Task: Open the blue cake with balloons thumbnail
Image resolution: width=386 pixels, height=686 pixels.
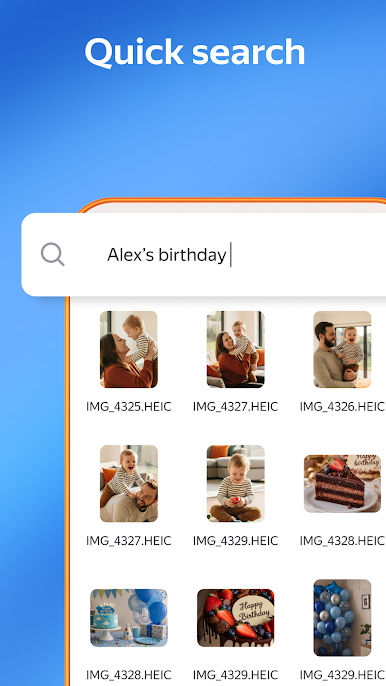Action: pyautogui.click(x=129, y=618)
